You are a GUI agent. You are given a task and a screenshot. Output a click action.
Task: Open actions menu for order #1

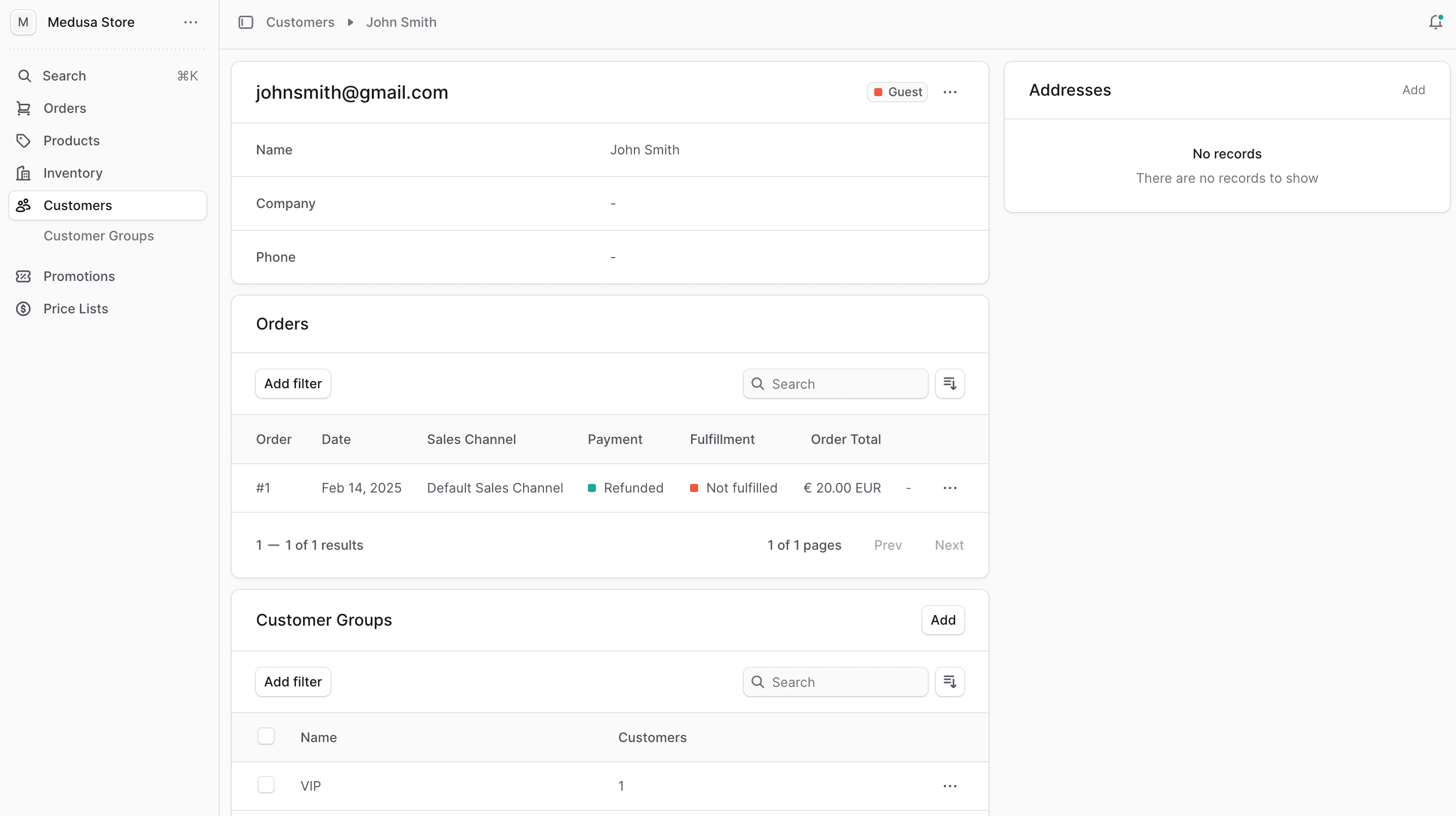950,488
